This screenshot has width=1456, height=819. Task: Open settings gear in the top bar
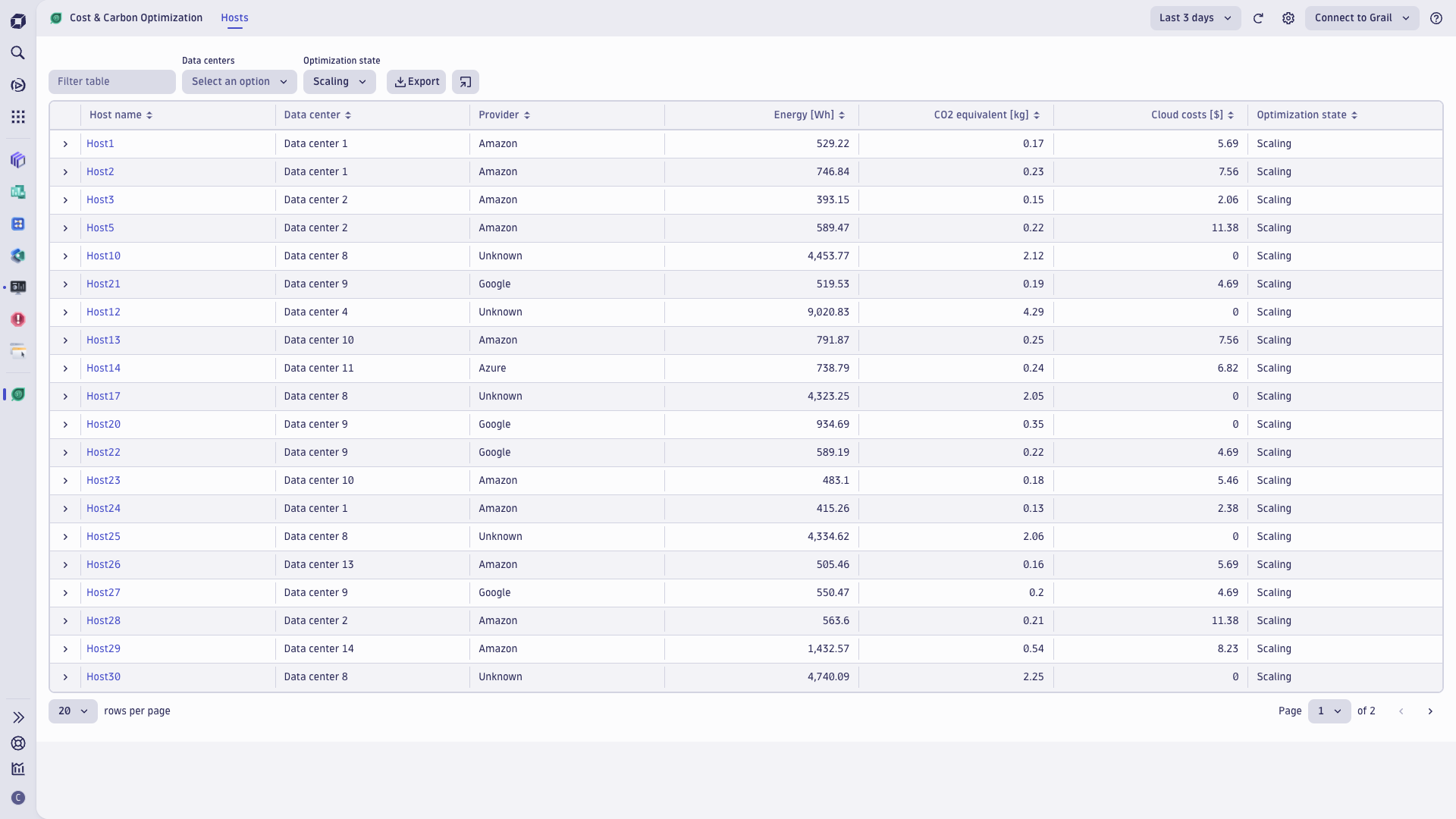point(1288,18)
